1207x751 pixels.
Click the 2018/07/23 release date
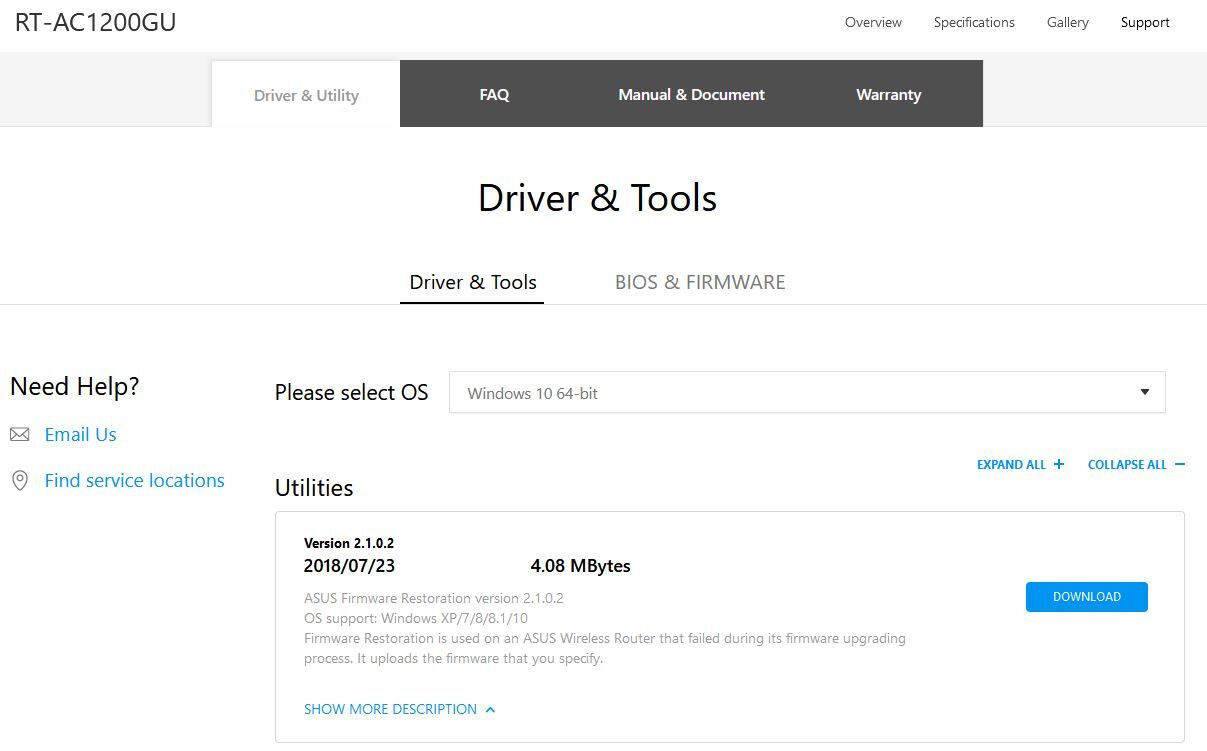349,566
